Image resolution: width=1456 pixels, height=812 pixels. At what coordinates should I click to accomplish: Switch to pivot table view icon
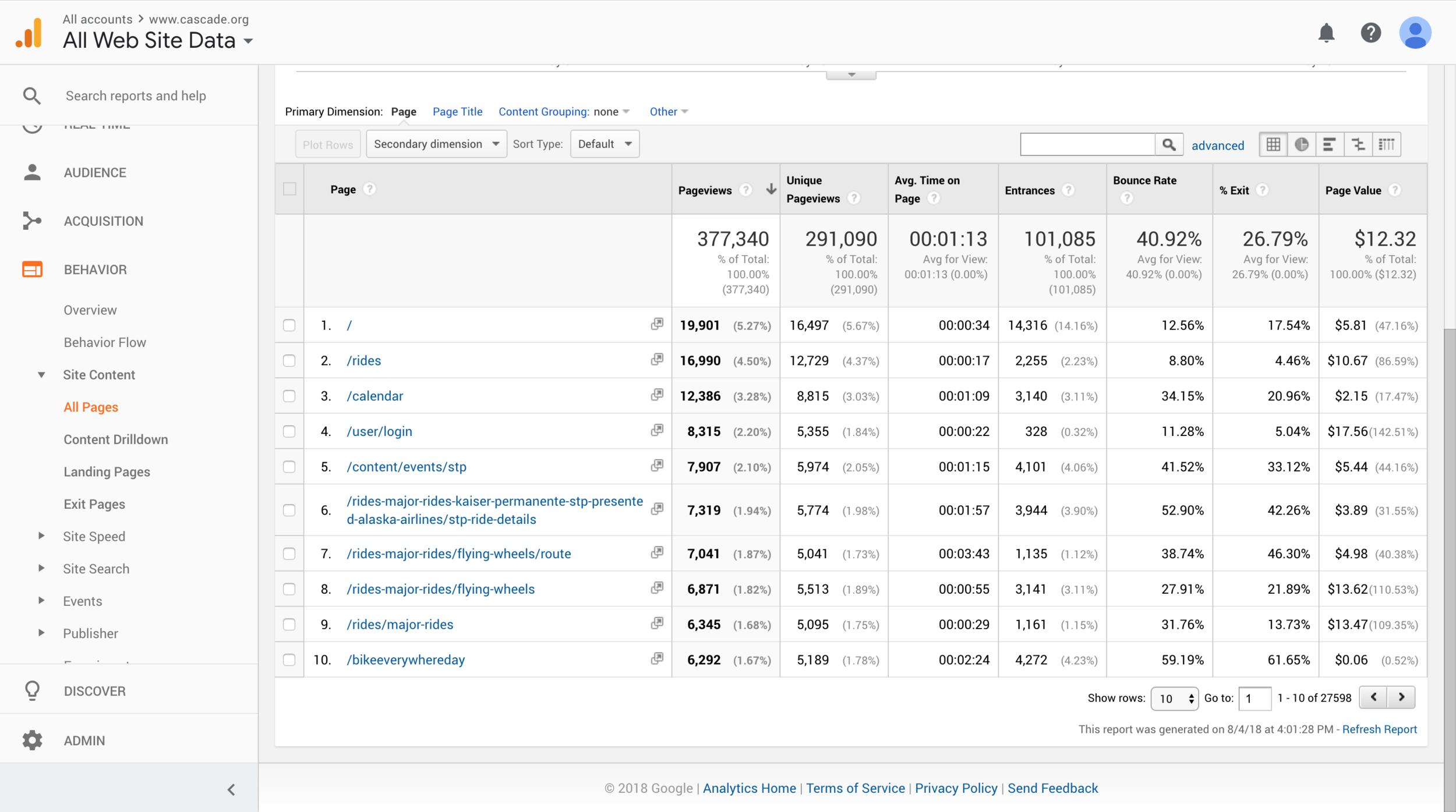[x=1387, y=144]
